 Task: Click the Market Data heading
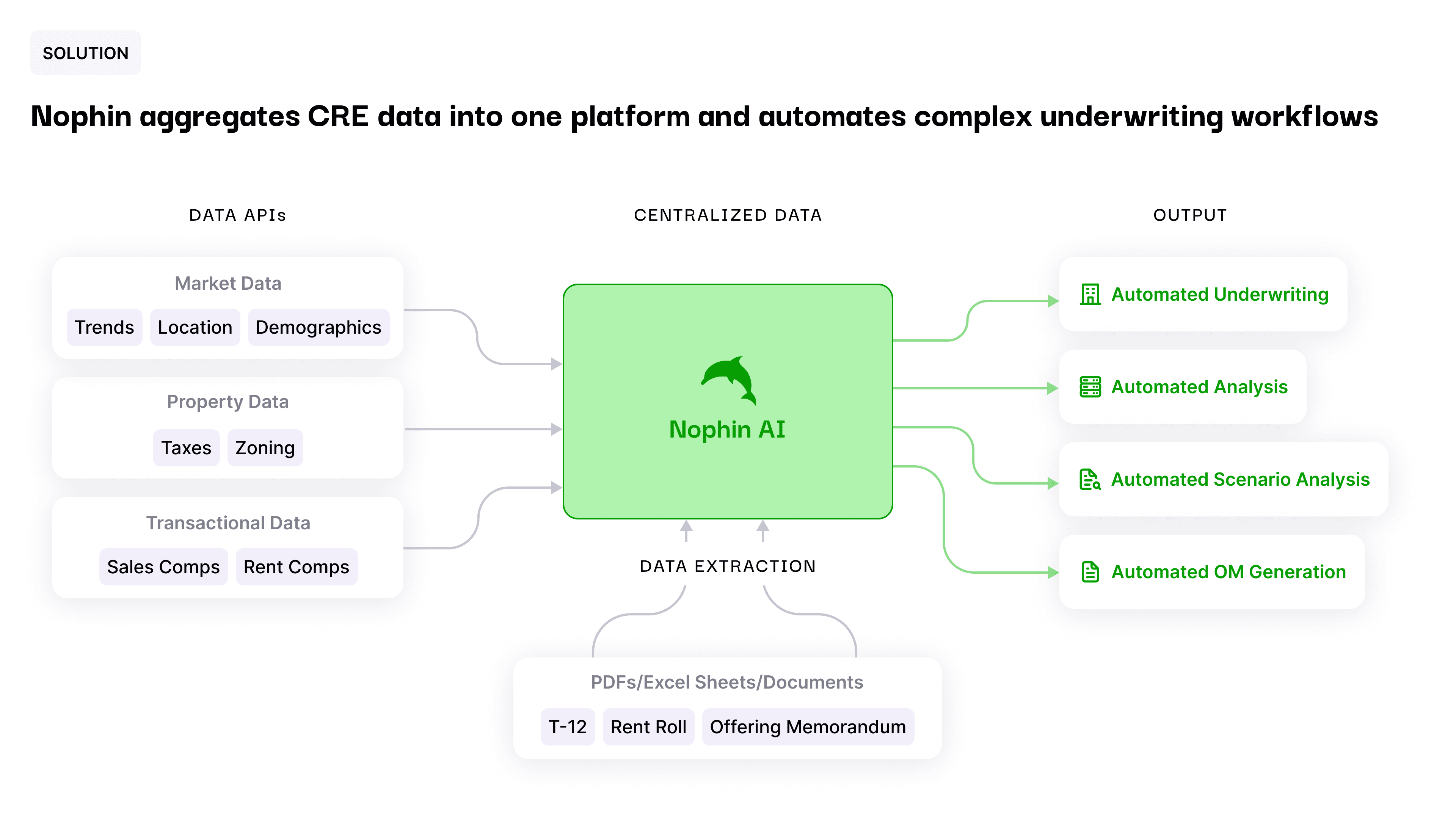point(228,283)
